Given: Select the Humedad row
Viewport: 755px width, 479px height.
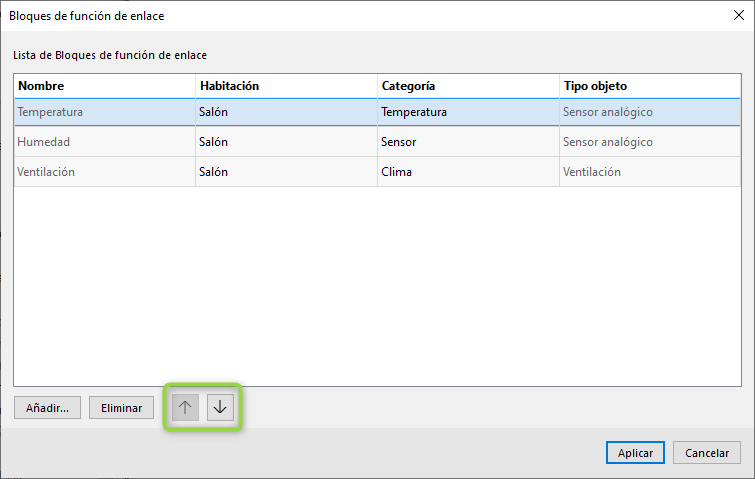Looking at the screenshot, I should click(x=105, y=142).
